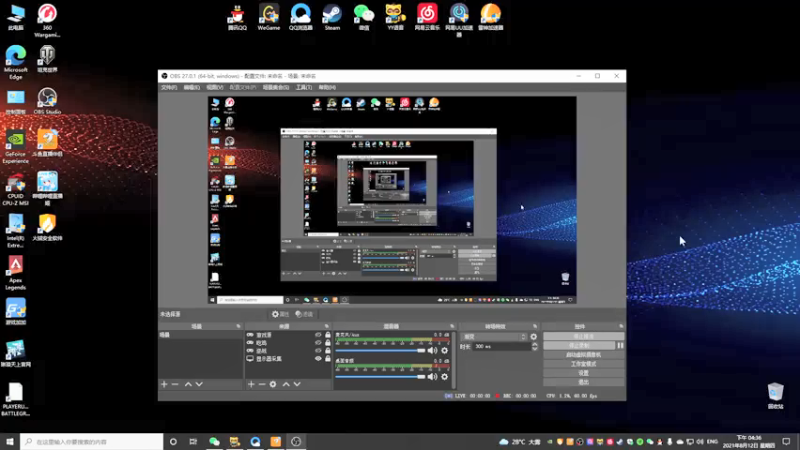The width and height of the screenshot is (800, 450).
Task: Click the 启动虚拟摄像机 button
Action: 584,355
